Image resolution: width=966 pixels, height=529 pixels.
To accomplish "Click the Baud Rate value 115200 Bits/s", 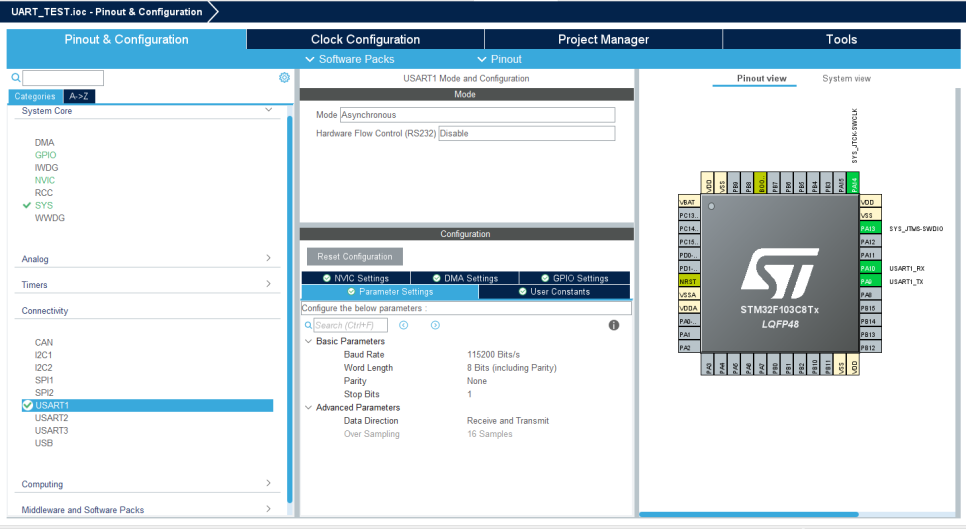I will pos(493,355).
